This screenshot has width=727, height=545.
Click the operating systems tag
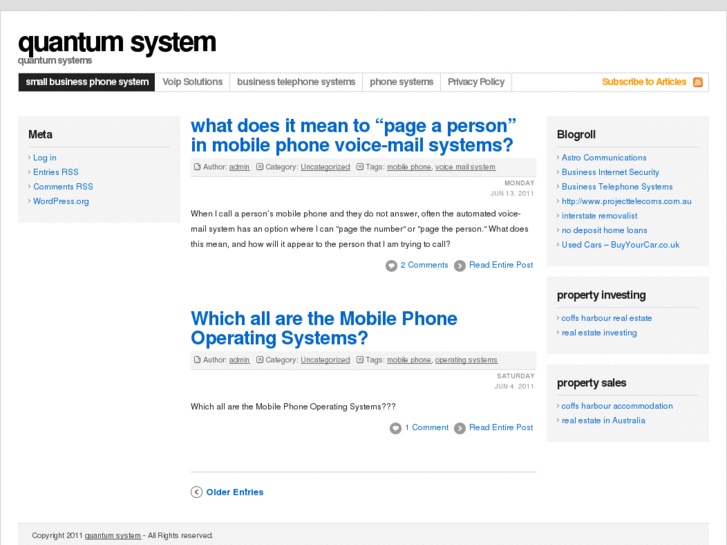coord(466,360)
